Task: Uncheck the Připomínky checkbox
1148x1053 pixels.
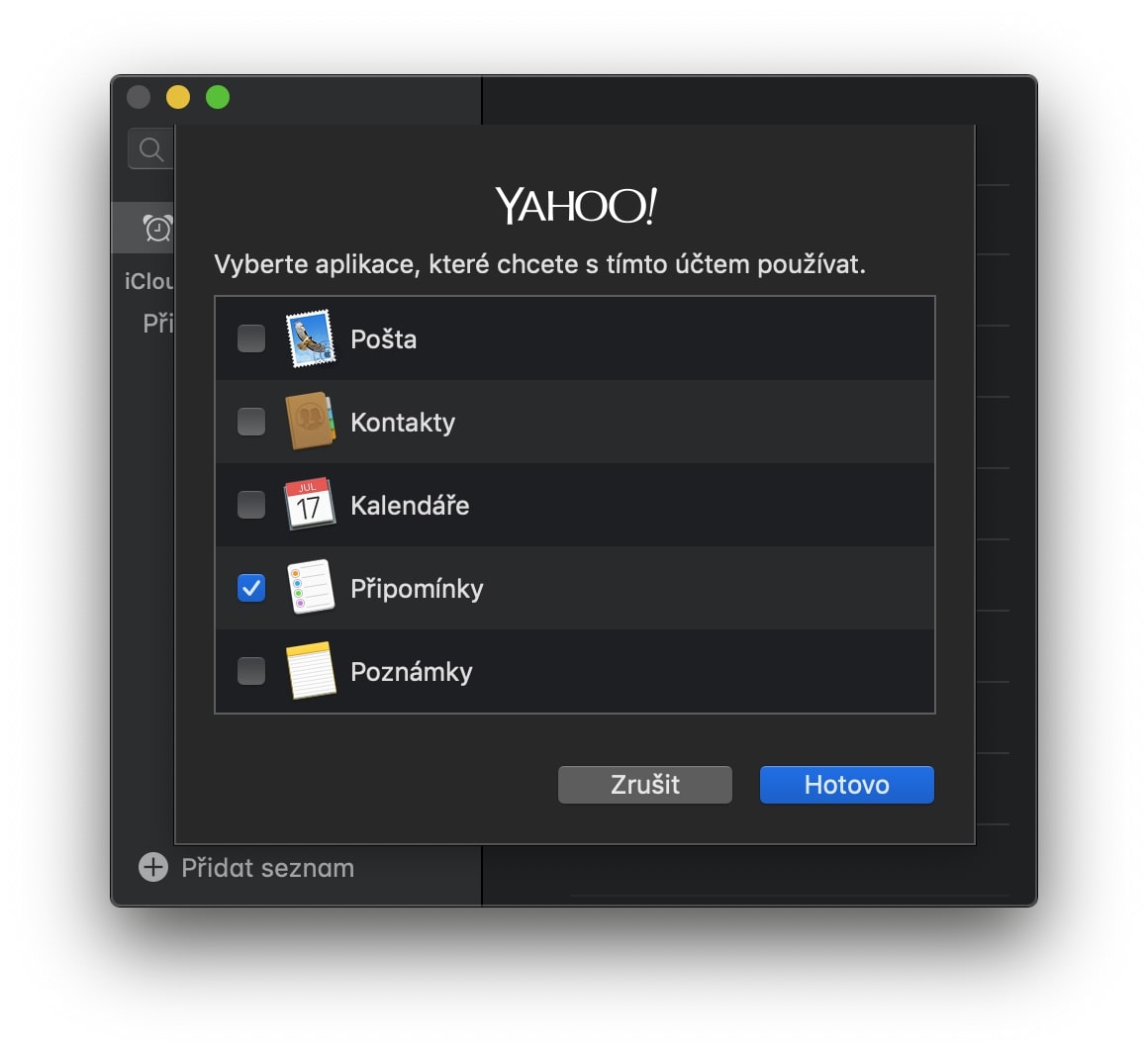Action: tap(251, 588)
